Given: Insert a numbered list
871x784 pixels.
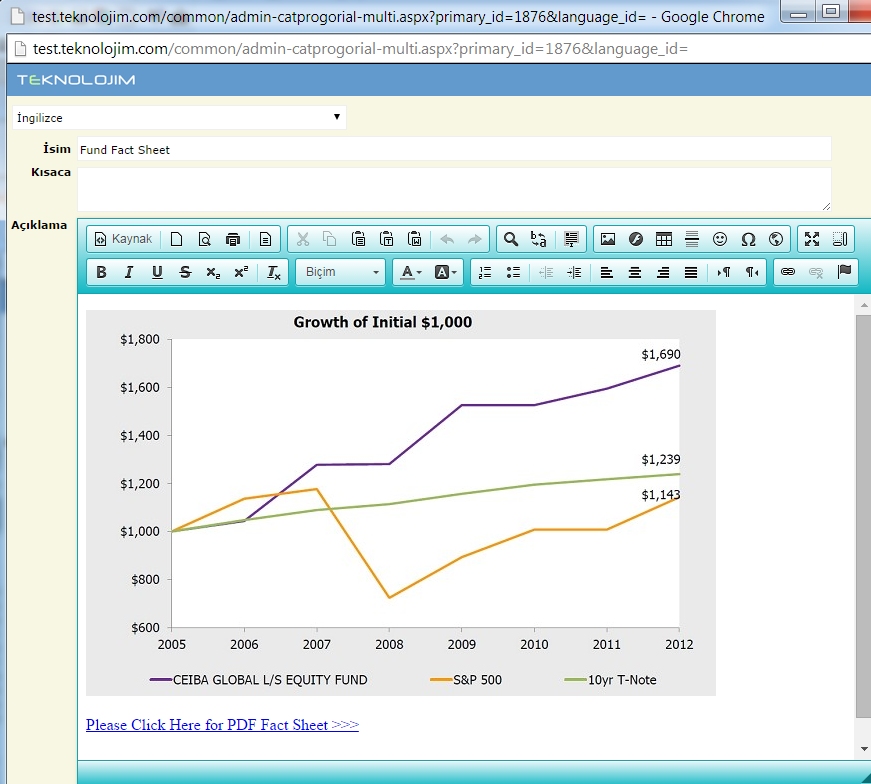Looking at the screenshot, I should click(x=485, y=272).
